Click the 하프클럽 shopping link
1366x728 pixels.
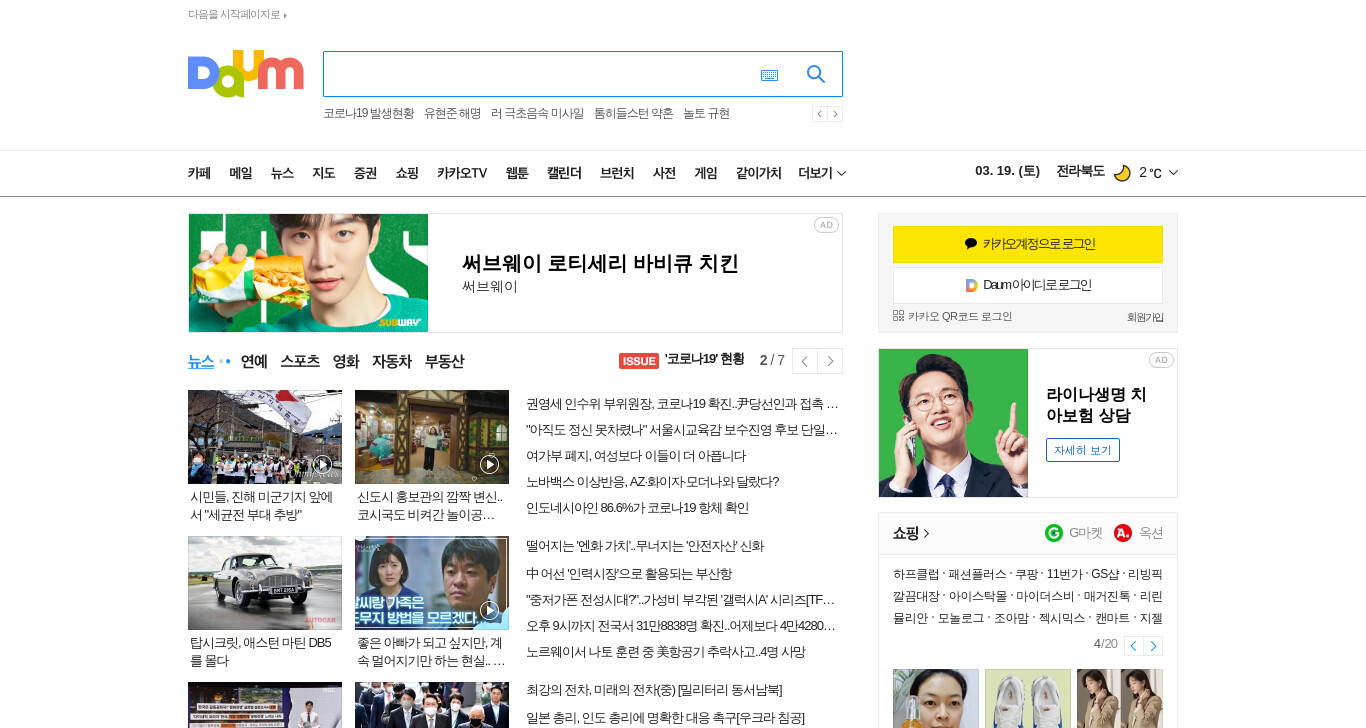click(916, 574)
